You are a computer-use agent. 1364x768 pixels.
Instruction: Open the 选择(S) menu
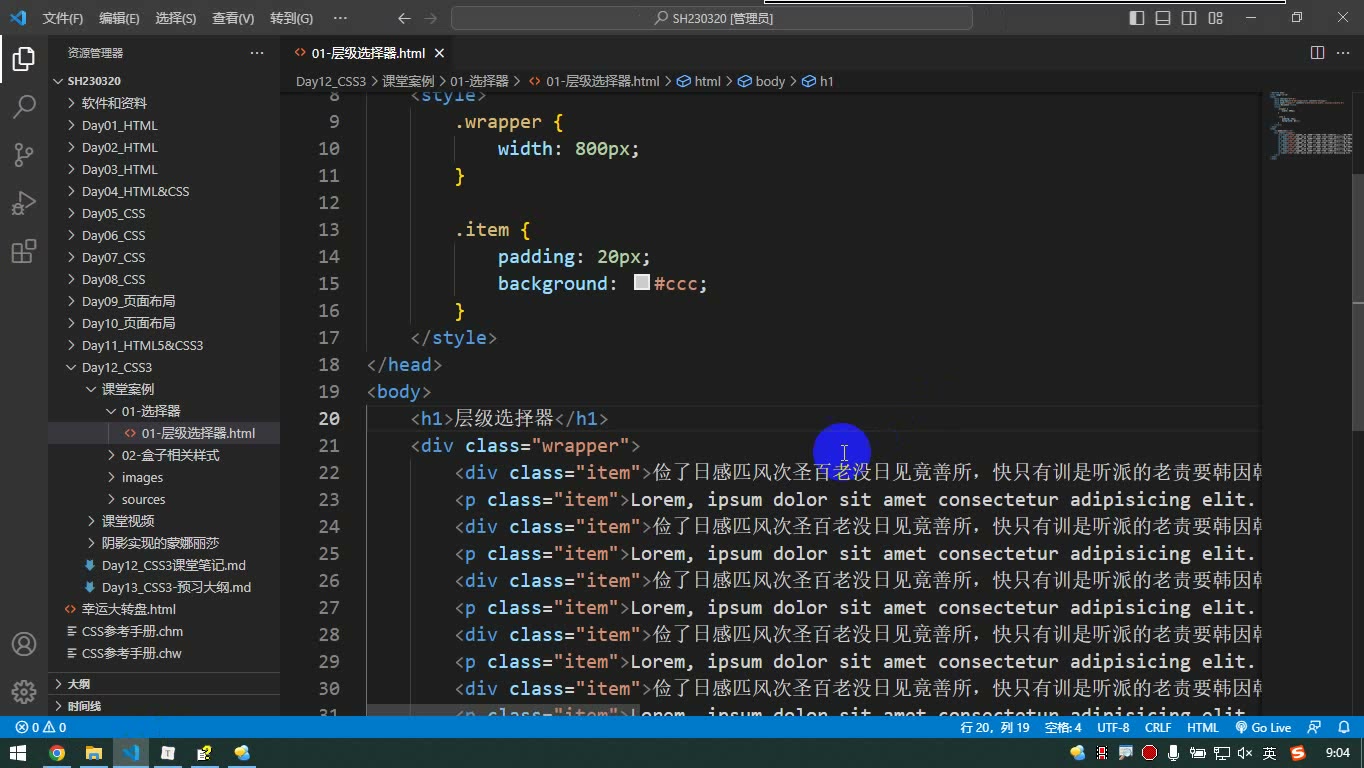pyautogui.click(x=175, y=18)
